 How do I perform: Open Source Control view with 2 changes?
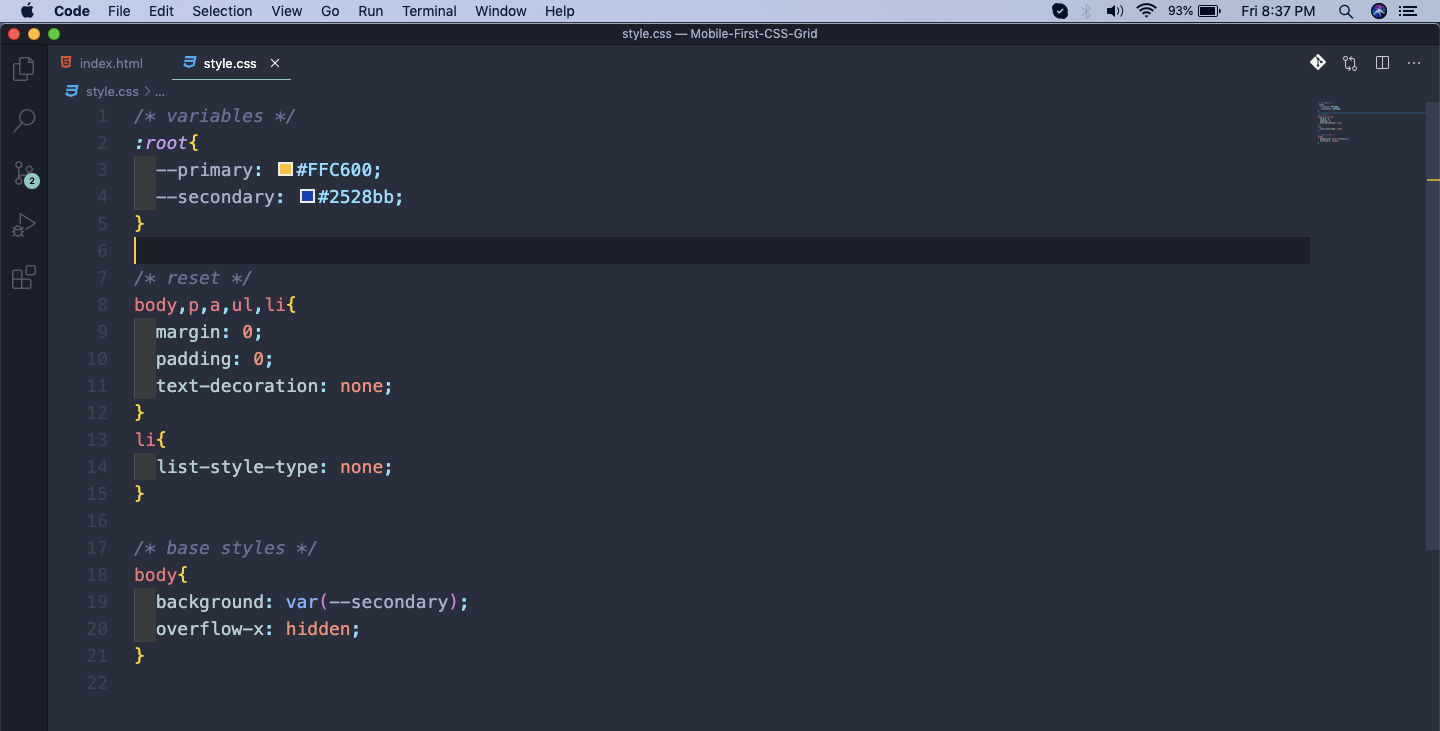24,173
